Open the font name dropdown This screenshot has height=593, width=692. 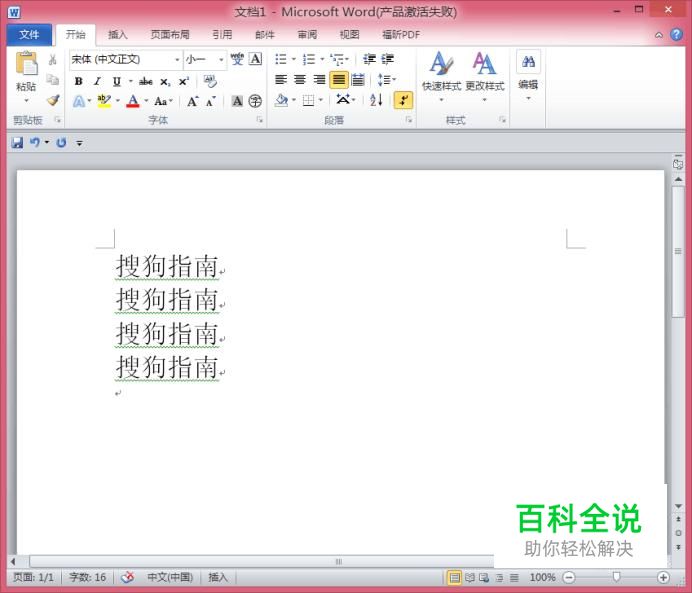(x=177, y=59)
